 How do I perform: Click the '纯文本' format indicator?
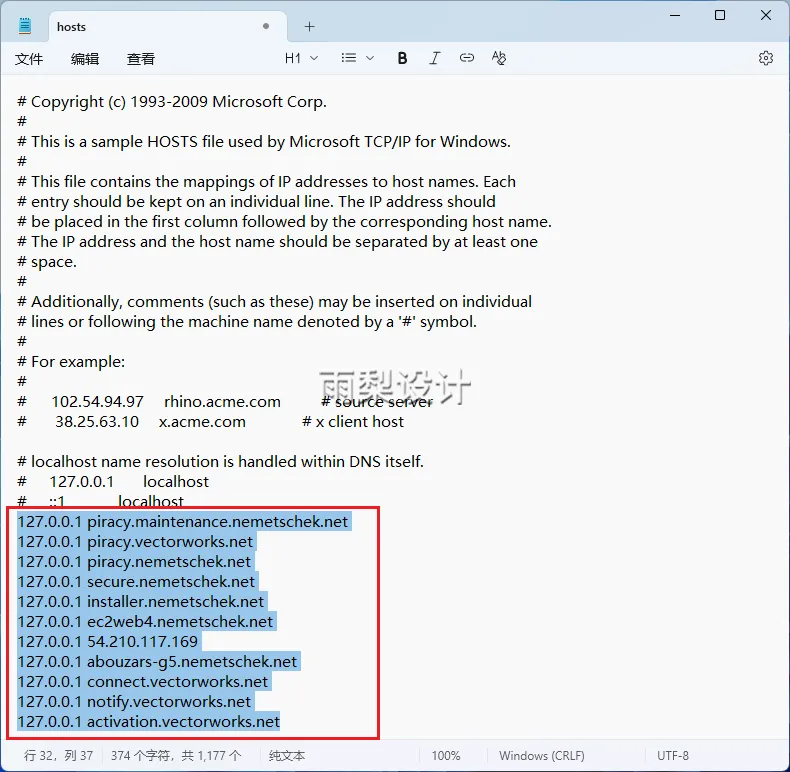(287, 756)
